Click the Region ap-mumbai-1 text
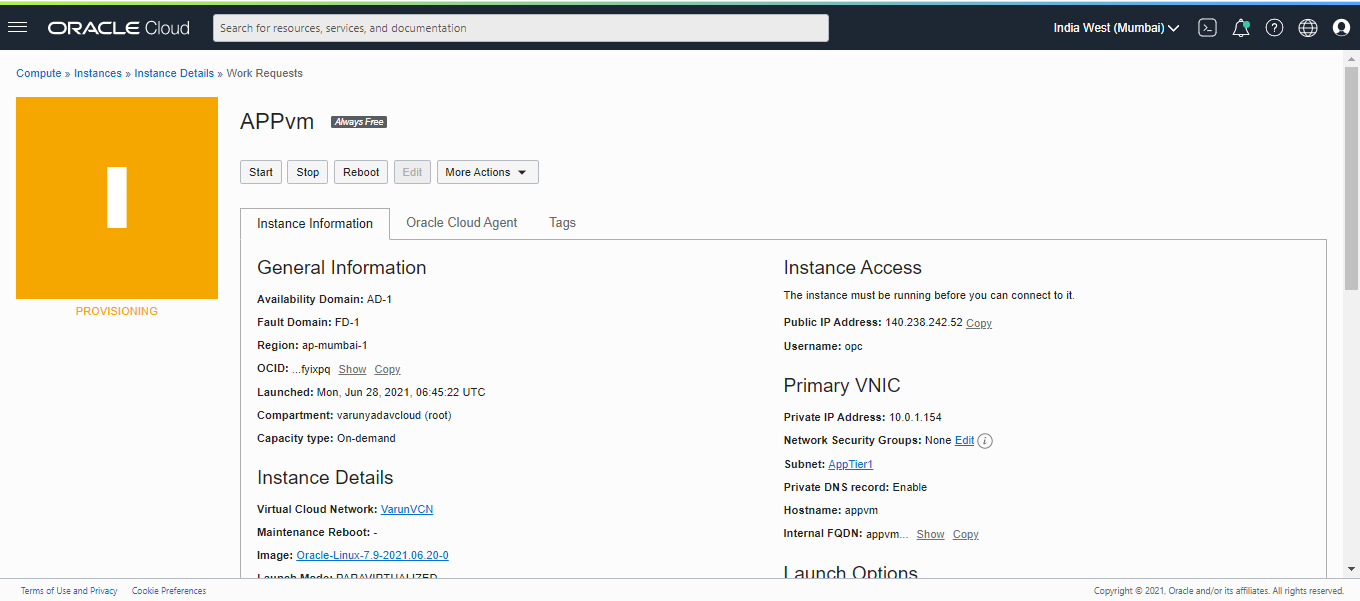The height and width of the screenshot is (601, 1360). [335, 345]
